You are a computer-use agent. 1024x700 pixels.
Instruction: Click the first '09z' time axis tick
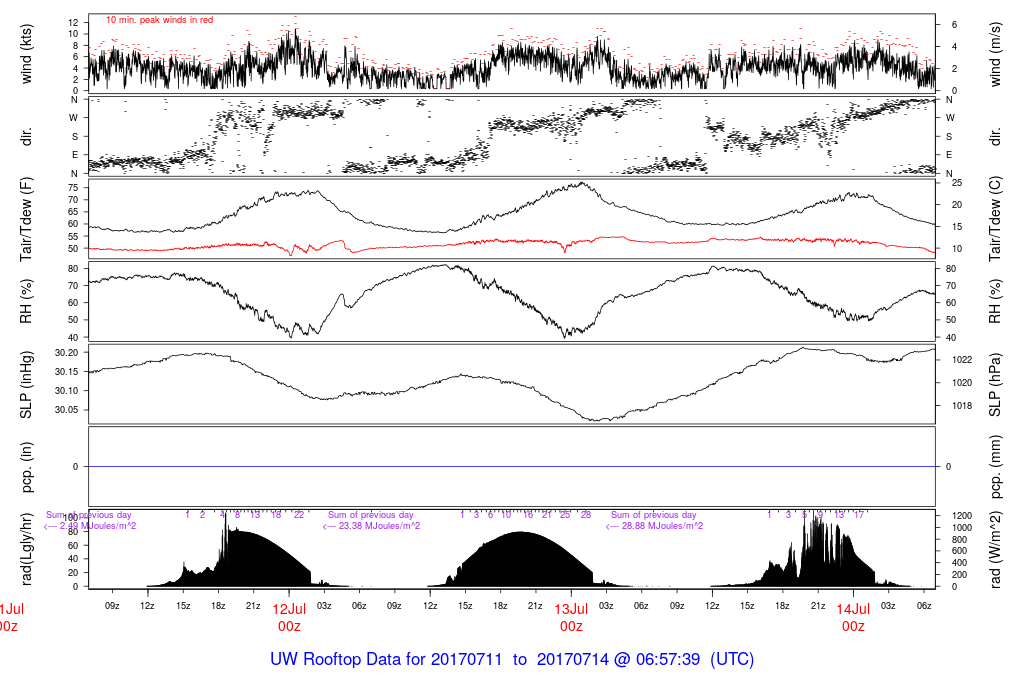(112, 605)
